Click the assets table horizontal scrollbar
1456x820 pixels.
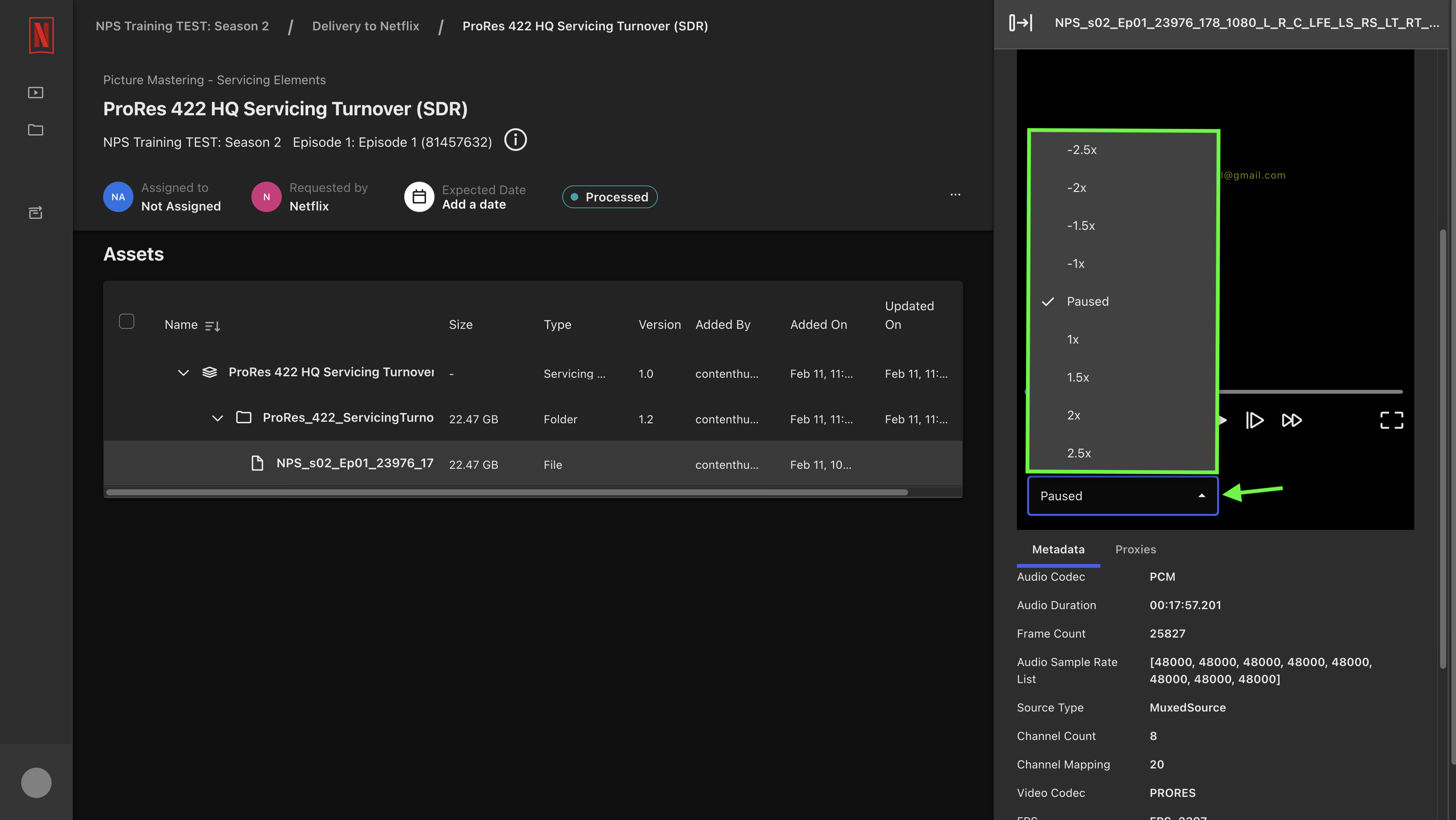pos(507,492)
